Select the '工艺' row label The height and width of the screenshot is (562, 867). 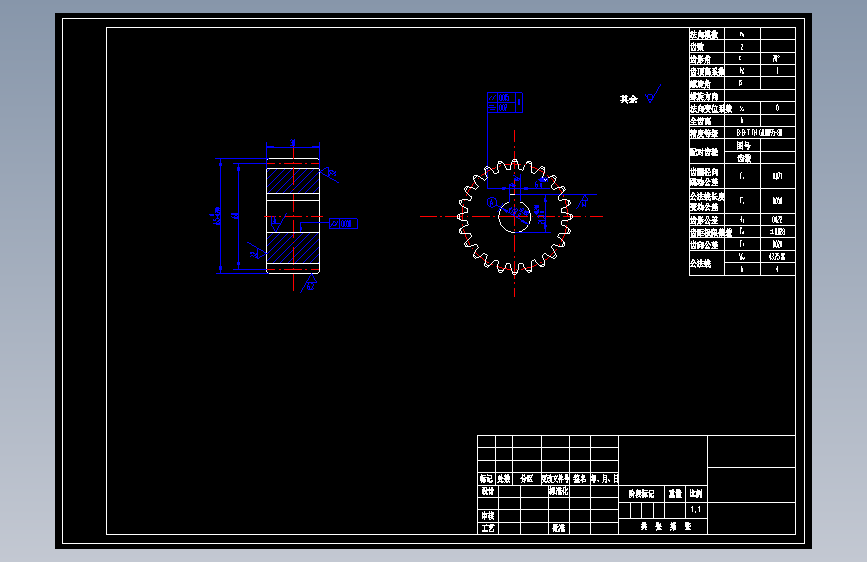(488, 528)
